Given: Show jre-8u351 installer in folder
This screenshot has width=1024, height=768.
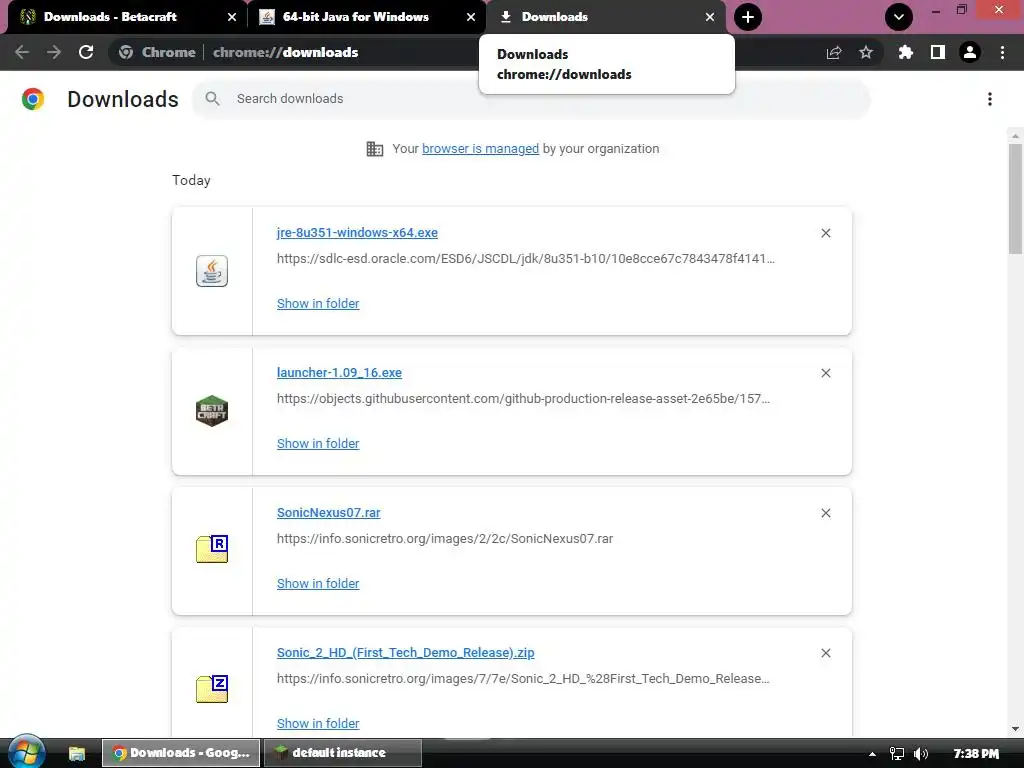Looking at the screenshot, I should [318, 304].
